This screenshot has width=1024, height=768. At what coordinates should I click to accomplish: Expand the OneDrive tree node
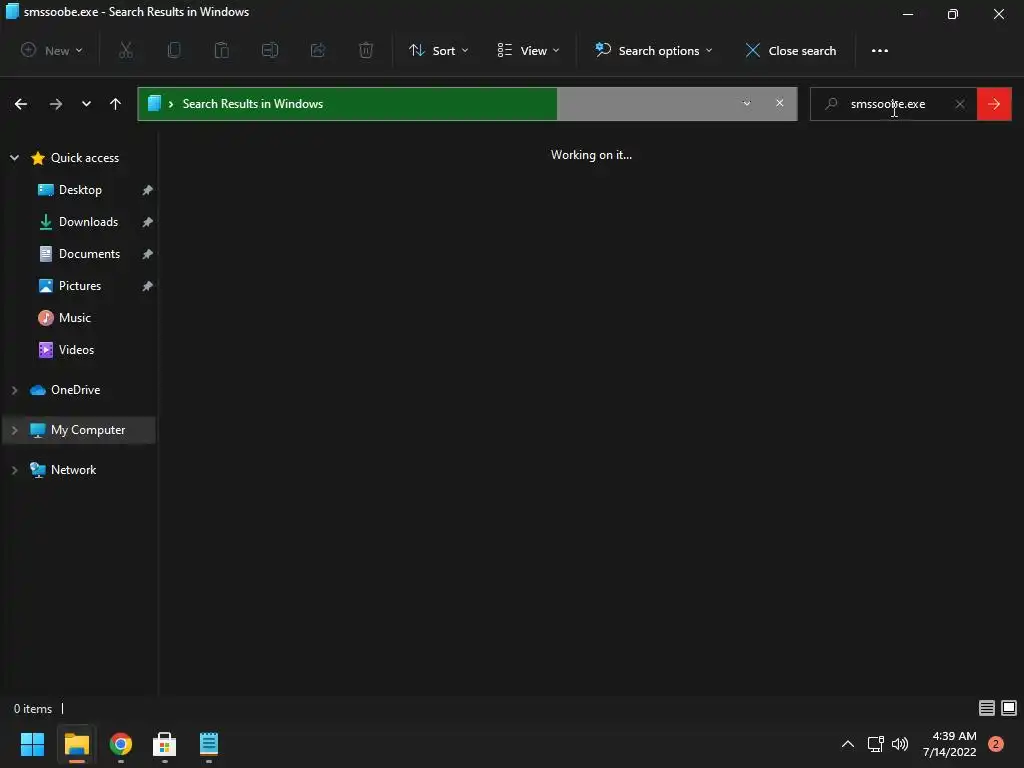14,390
